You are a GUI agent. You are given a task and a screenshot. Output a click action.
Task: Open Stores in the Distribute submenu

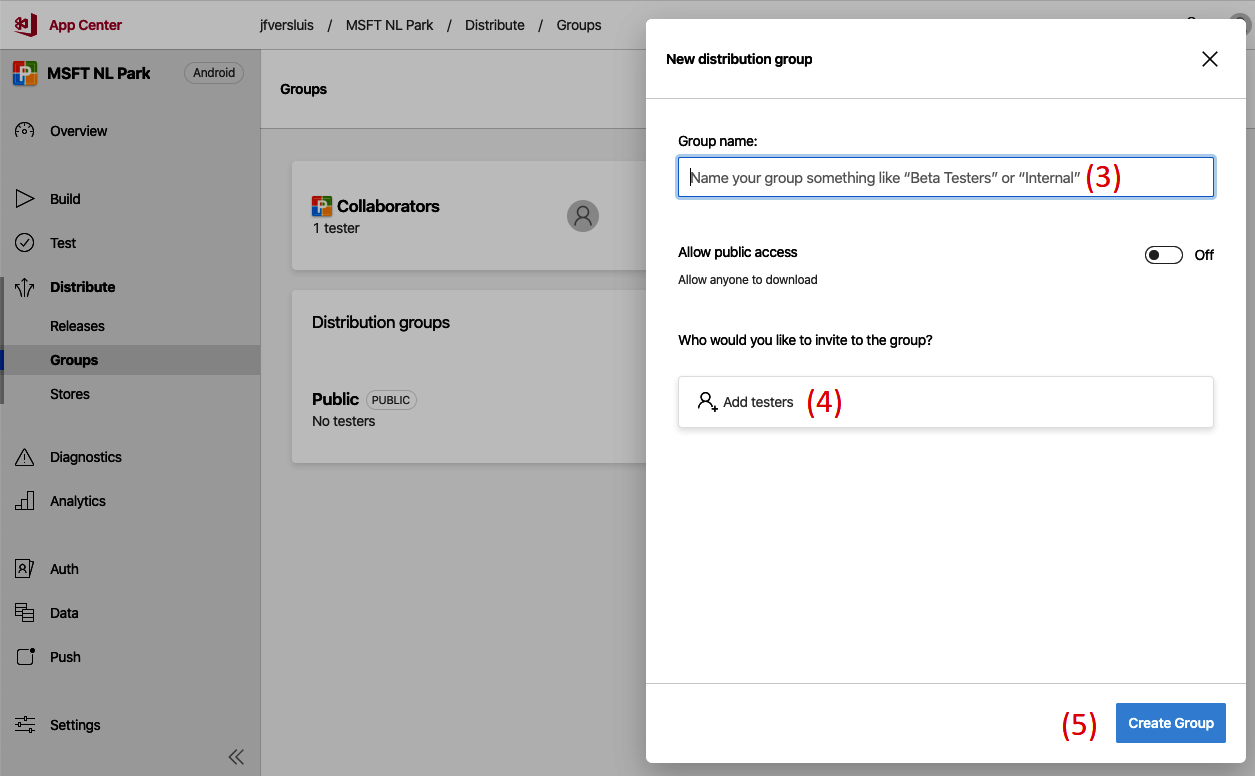coord(70,394)
